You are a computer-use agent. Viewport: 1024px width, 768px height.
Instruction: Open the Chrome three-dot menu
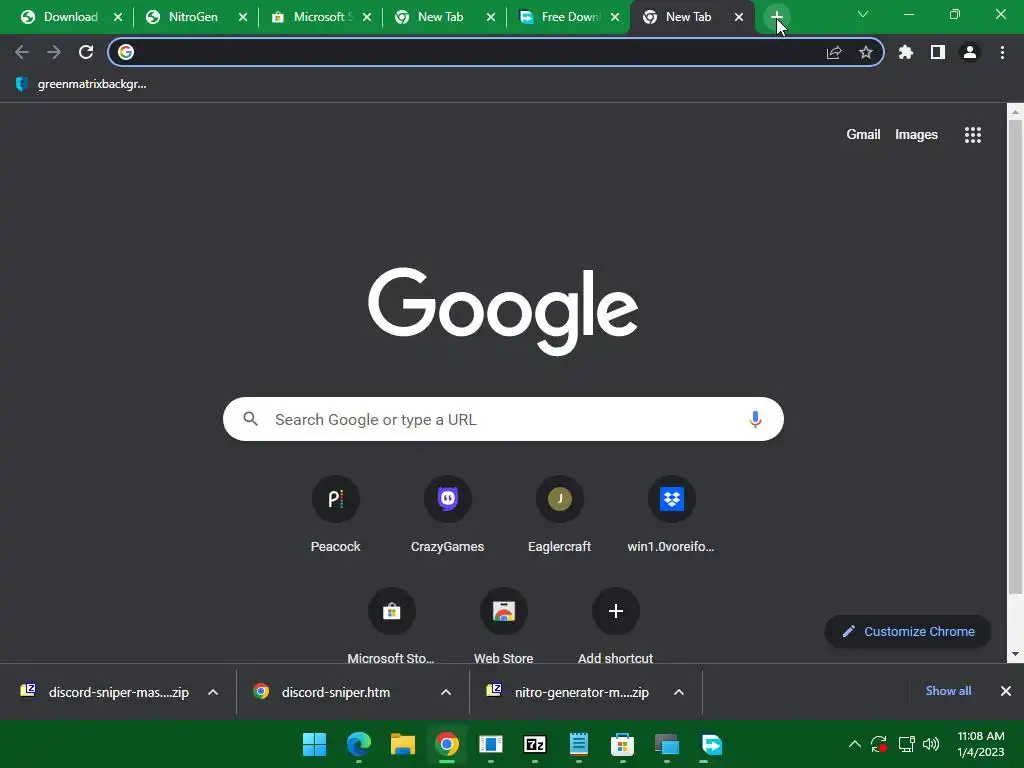pyautogui.click(x=1002, y=52)
